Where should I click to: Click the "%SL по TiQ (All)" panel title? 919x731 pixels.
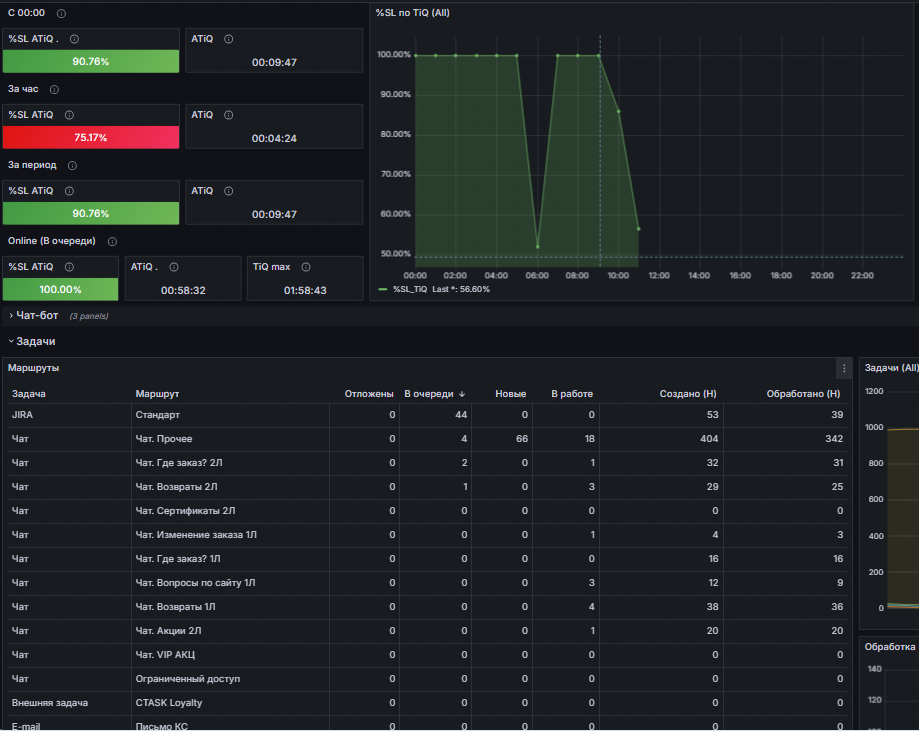click(413, 13)
